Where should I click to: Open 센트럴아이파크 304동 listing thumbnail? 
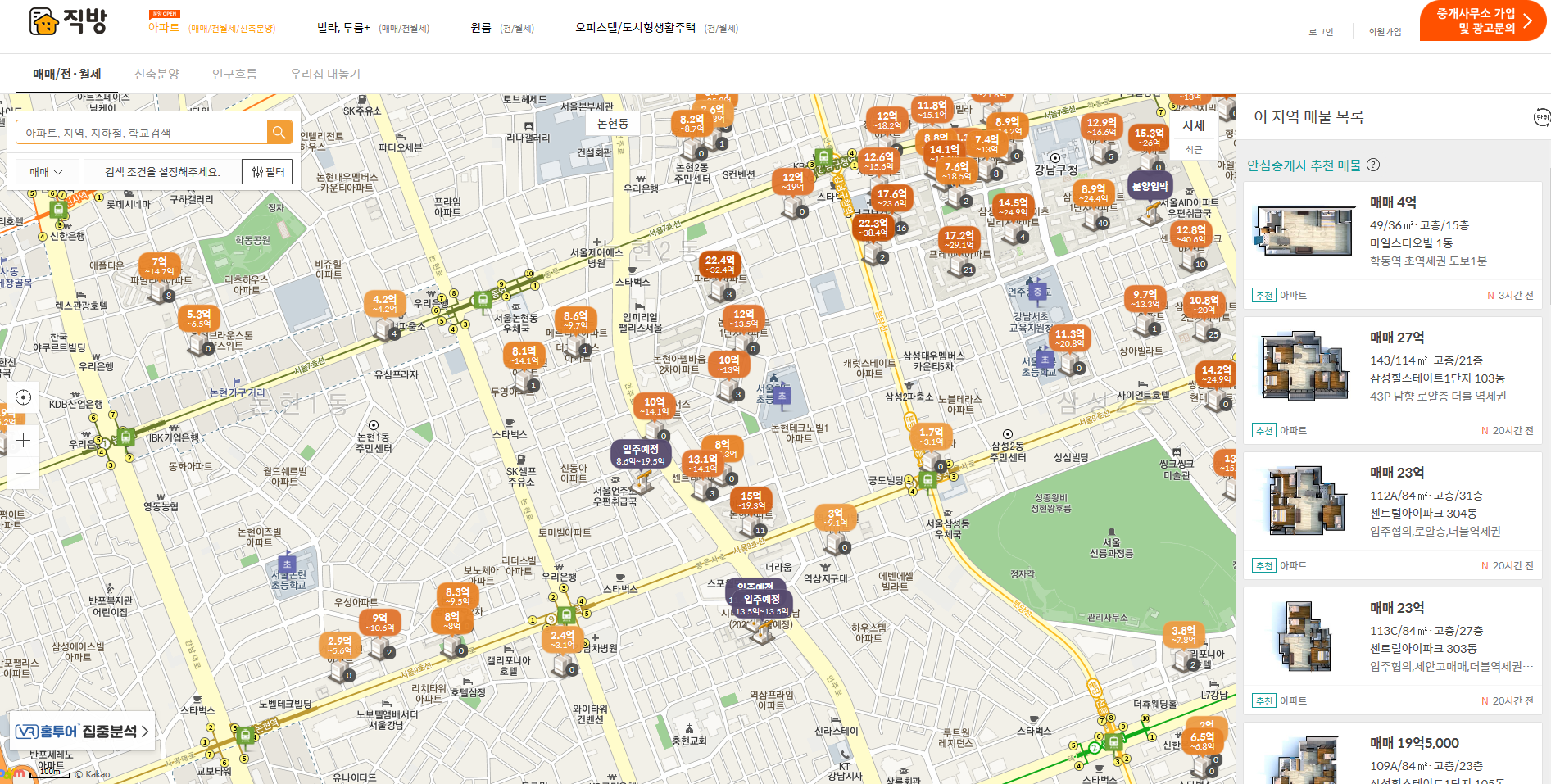point(1304,501)
